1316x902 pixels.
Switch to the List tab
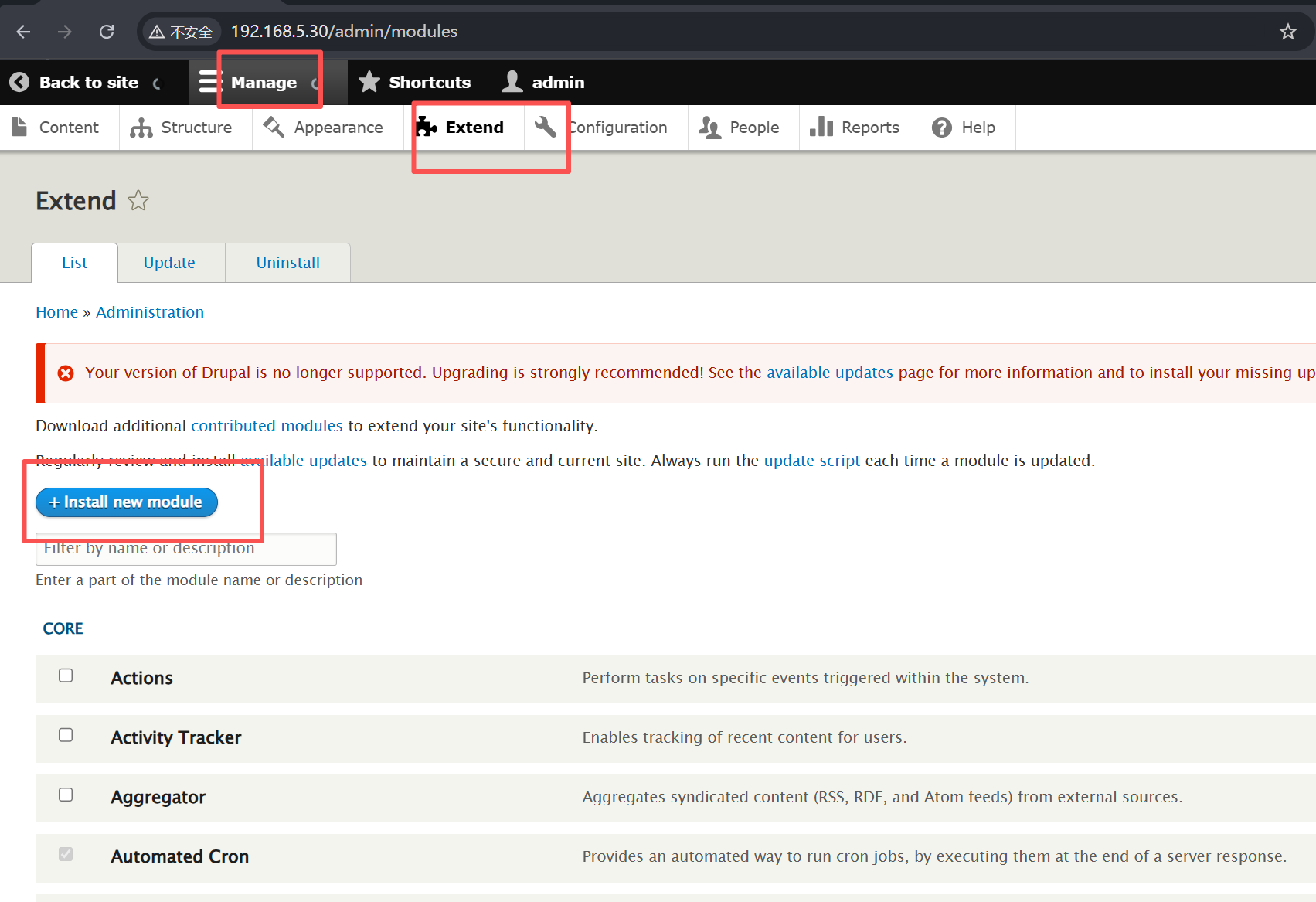74,264
